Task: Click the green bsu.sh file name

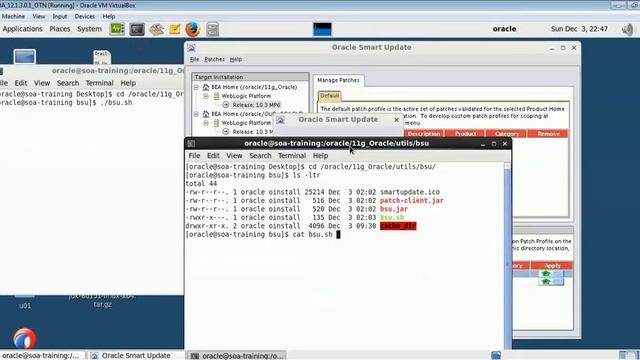Action: click(392, 218)
